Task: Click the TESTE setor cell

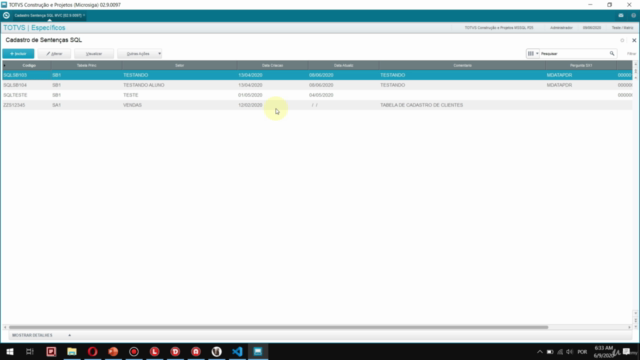Action: click(x=131, y=95)
